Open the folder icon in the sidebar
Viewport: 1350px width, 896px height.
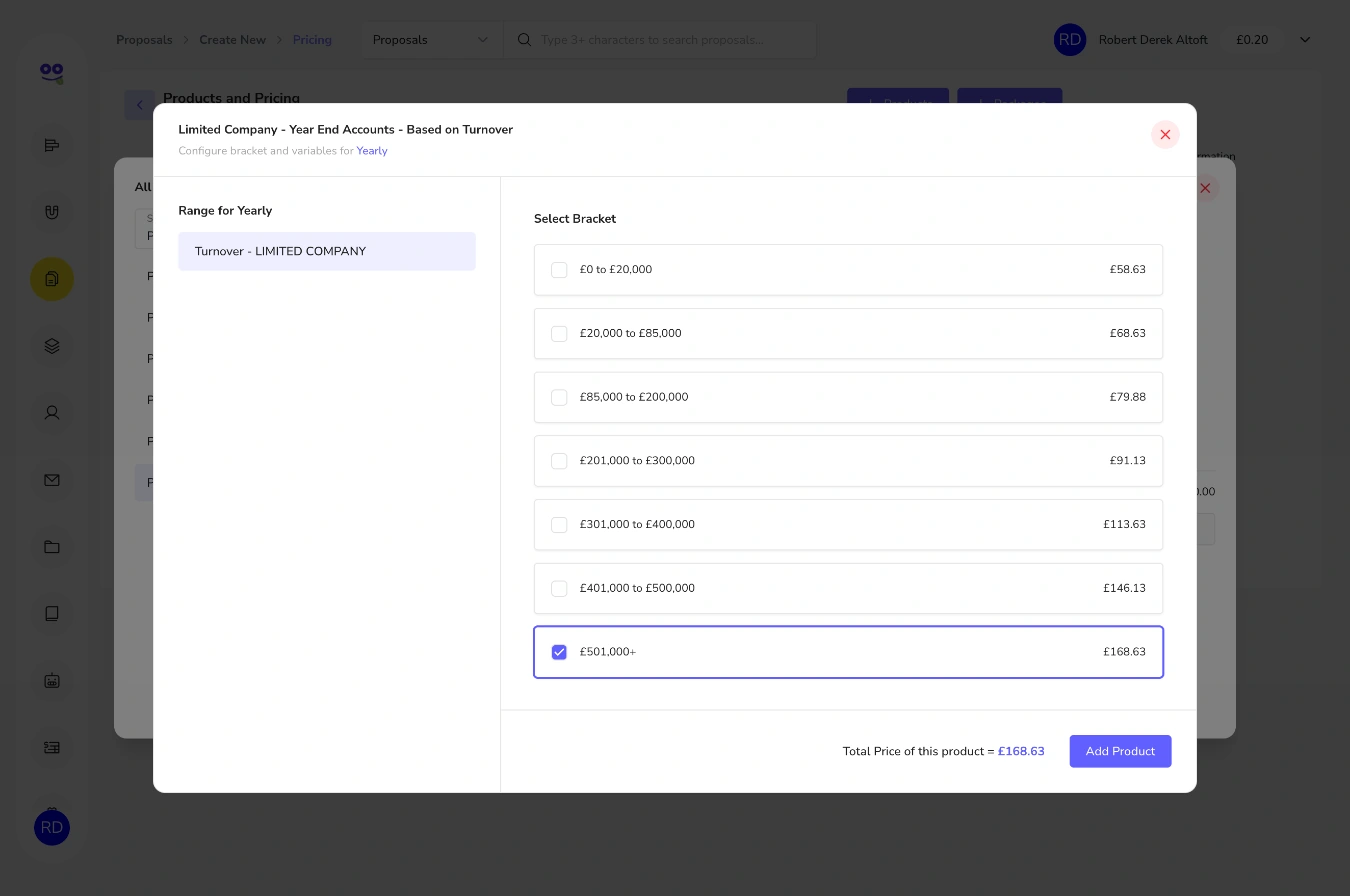[52, 547]
